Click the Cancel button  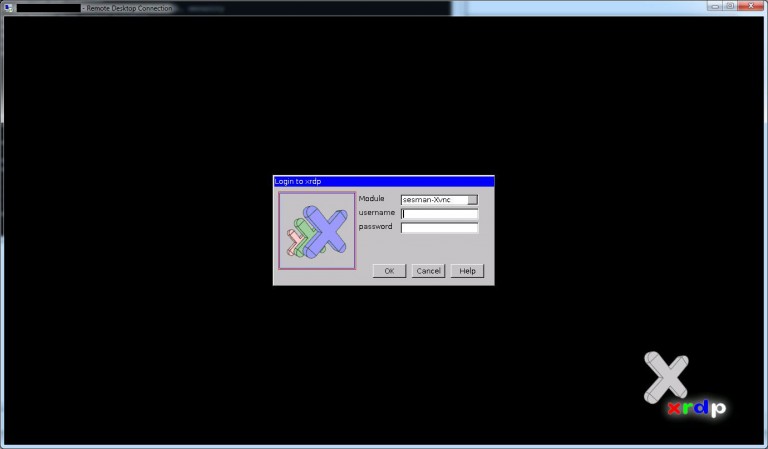pos(428,271)
